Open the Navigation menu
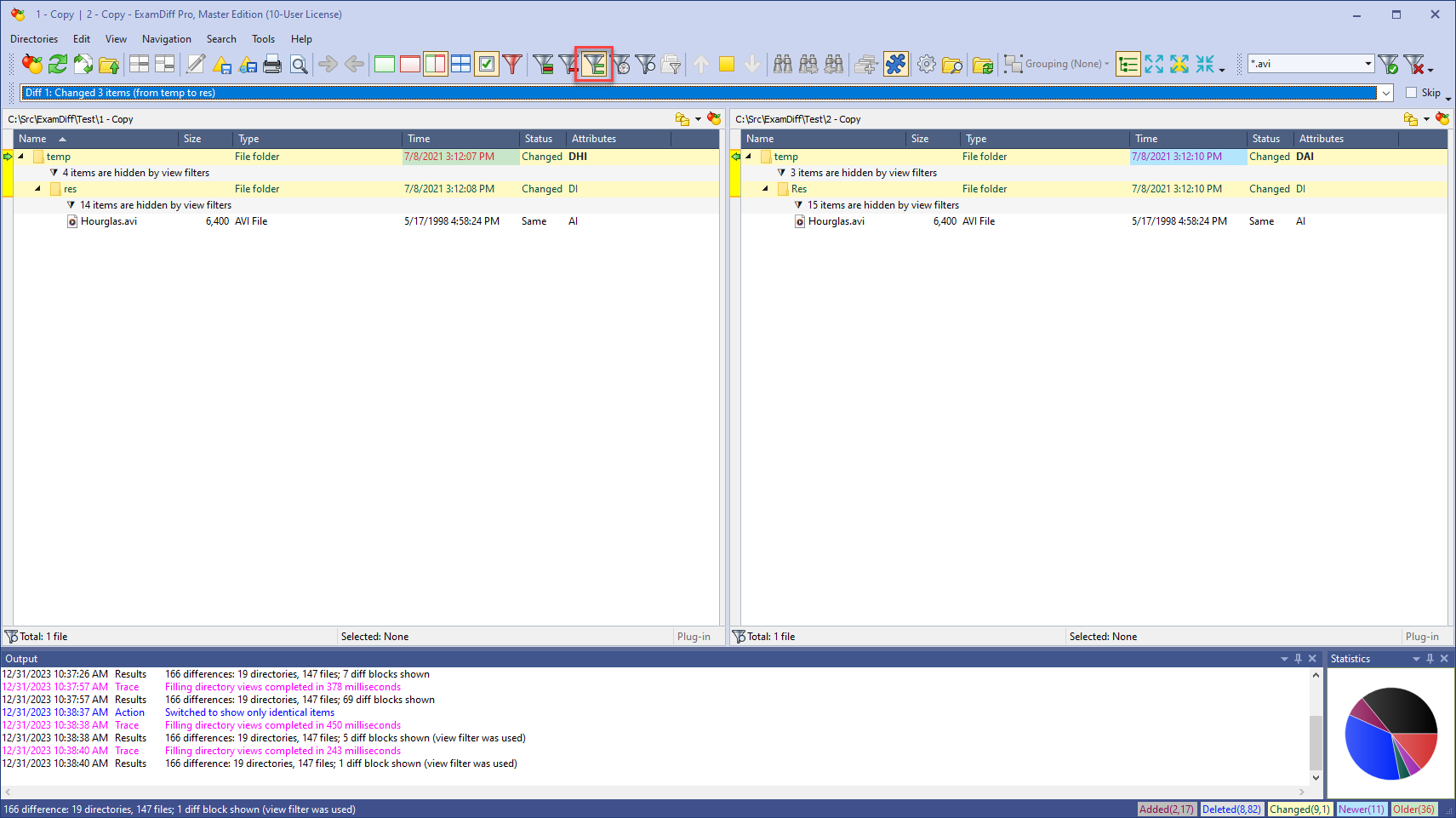The height and width of the screenshot is (818, 1456). 167,39
